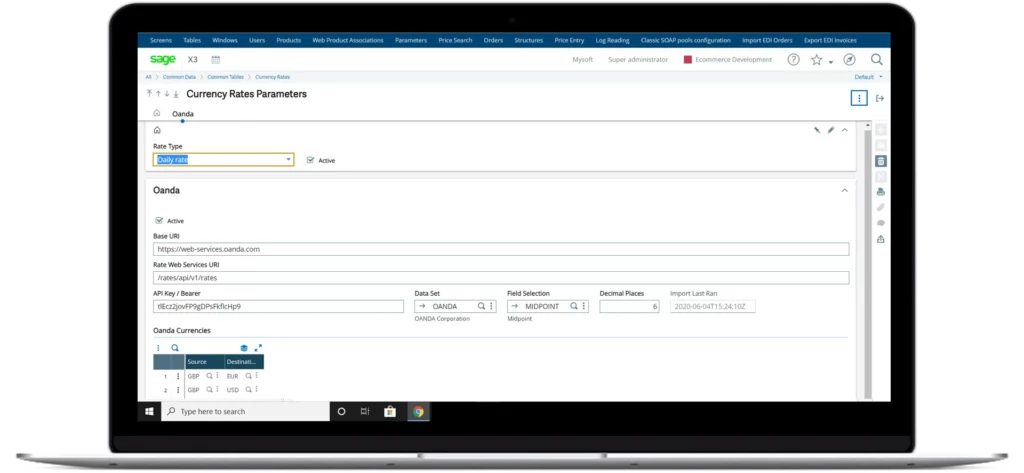Open the Import EDI Orders menu
The width and height of the screenshot is (1024, 473).
coord(767,40)
